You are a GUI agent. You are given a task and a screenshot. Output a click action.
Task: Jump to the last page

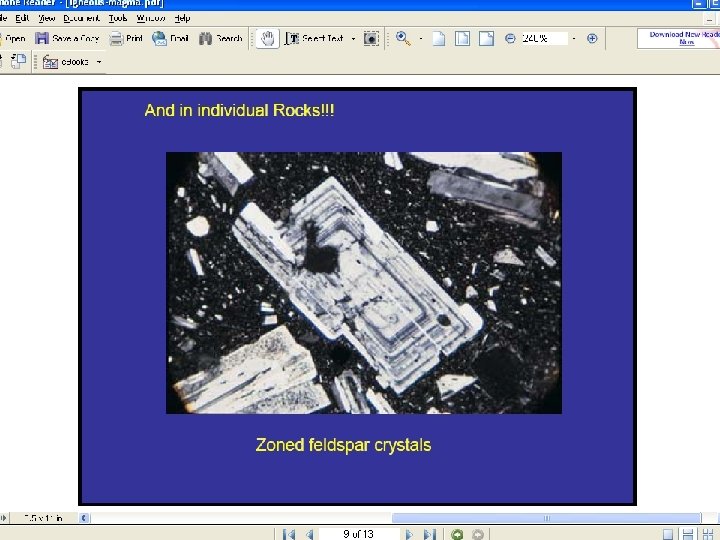click(430, 534)
